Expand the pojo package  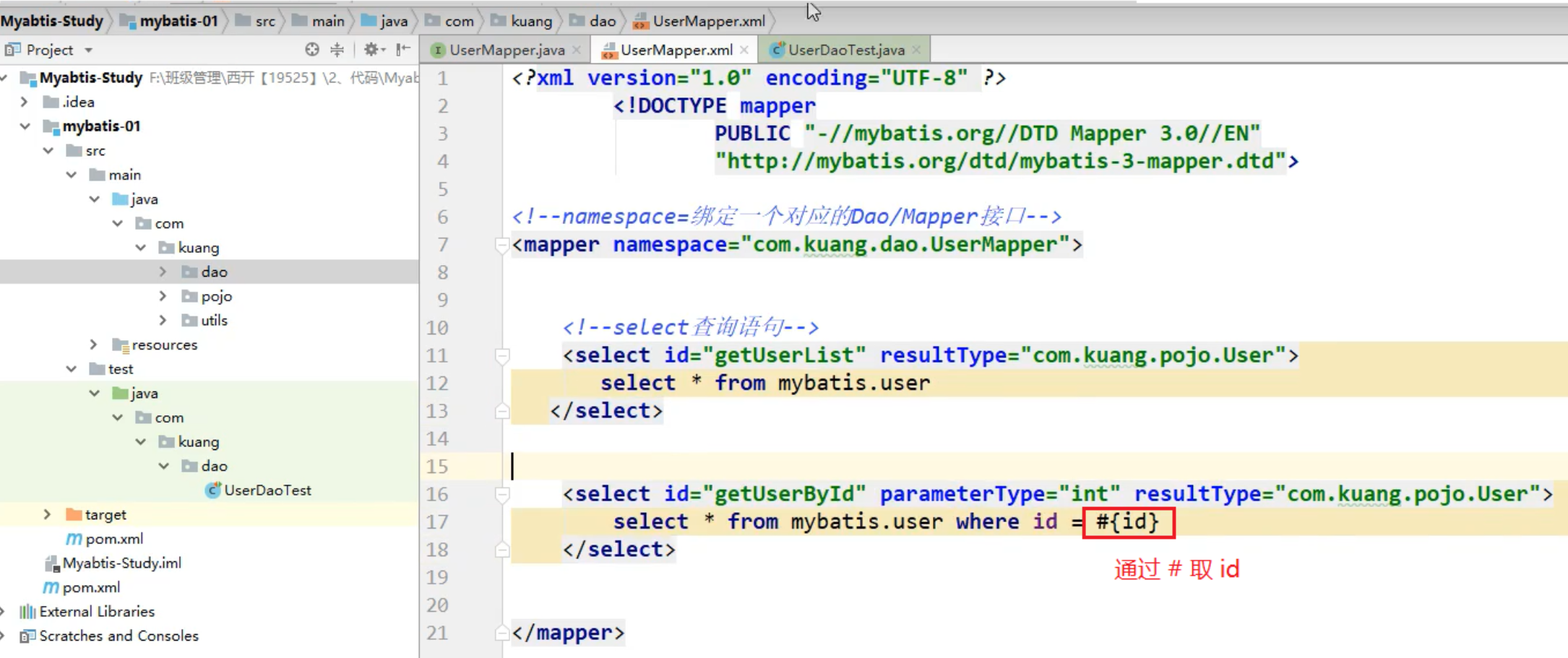[x=163, y=296]
